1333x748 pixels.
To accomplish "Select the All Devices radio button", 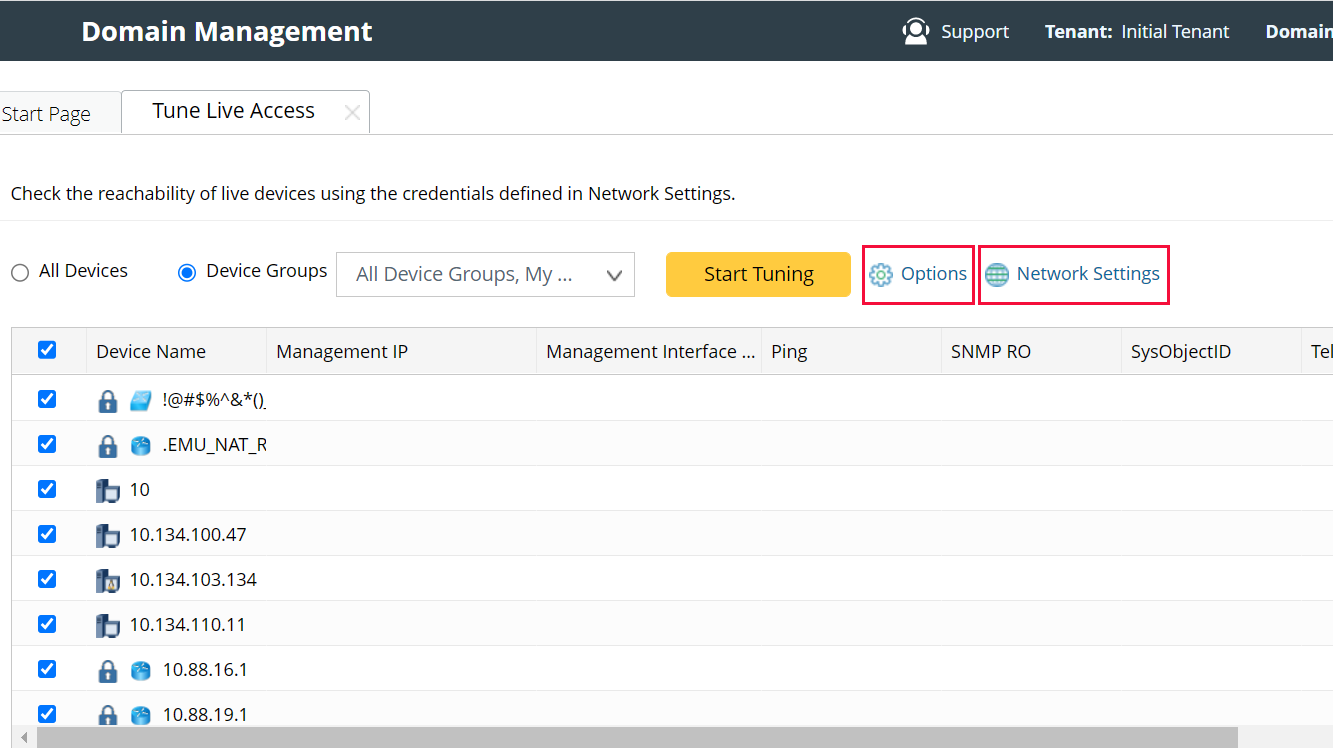I will point(18,271).
